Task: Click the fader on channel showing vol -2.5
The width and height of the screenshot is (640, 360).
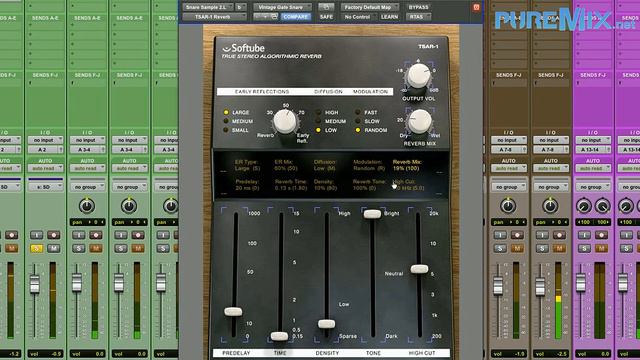Action: click(540, 287)
